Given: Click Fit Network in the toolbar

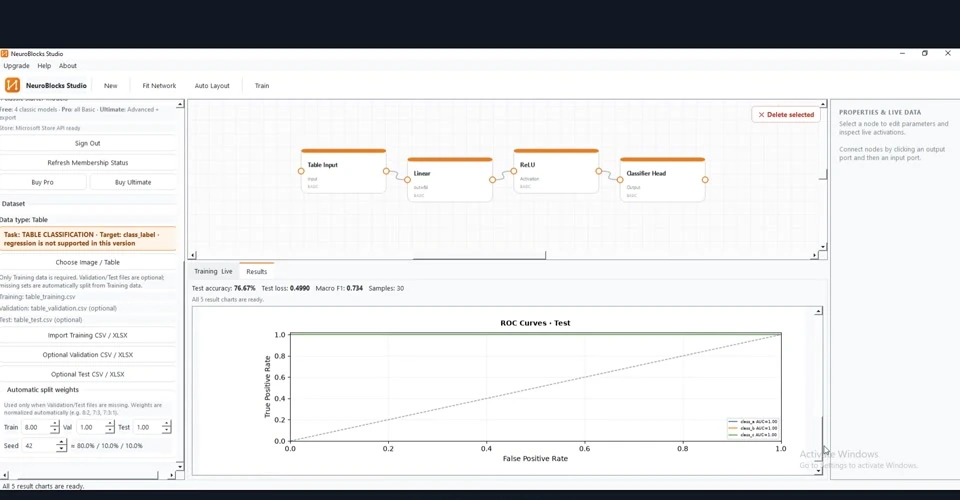Looking at the screenshot, I should coord(159,86).
